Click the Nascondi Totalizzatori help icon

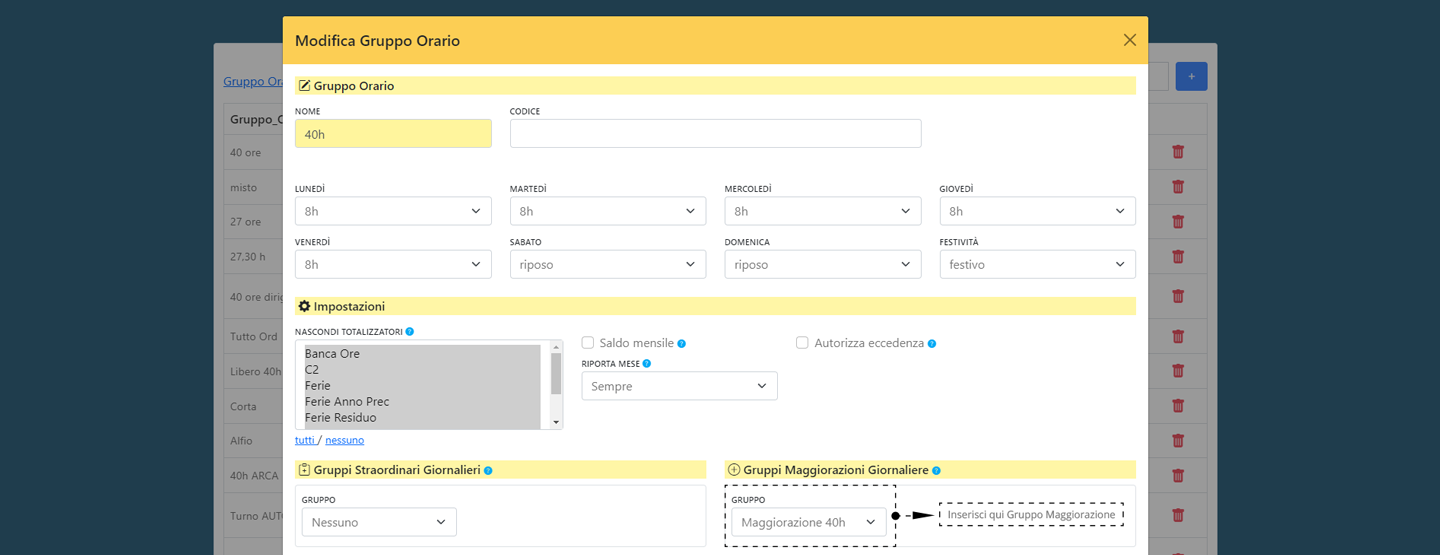coord(410,331)
